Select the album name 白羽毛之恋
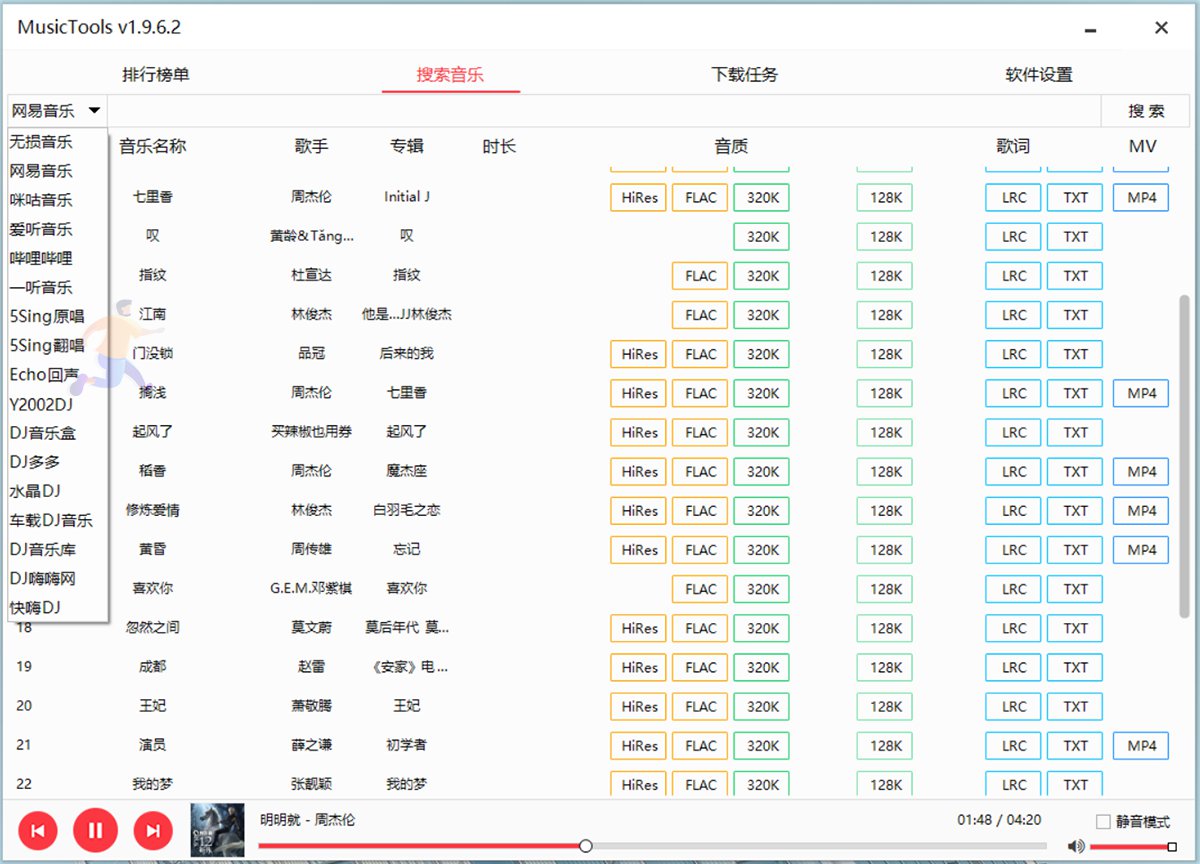1200x864 pixels. click(406, 510)
